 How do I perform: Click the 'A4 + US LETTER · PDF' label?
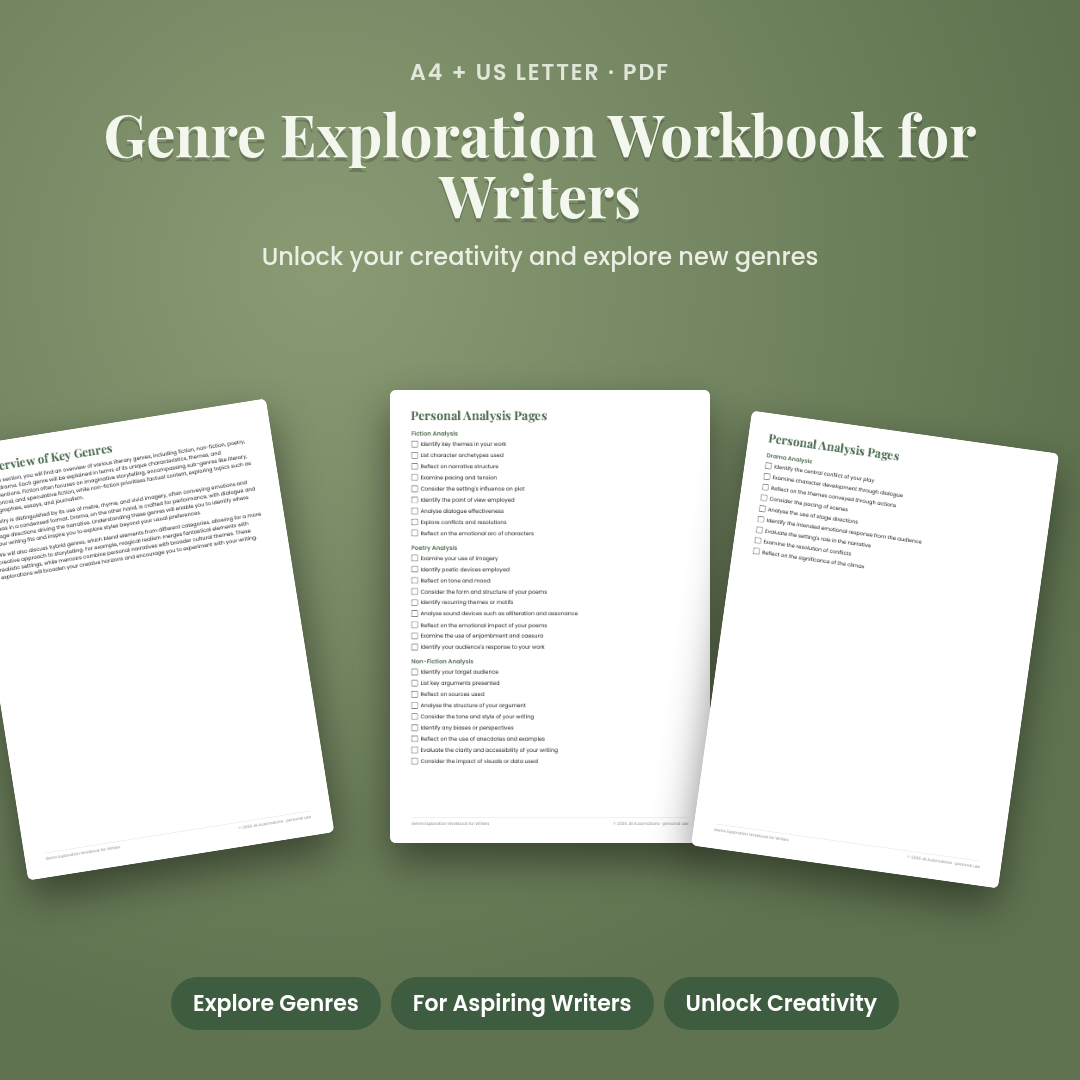(x=539, y=72)
